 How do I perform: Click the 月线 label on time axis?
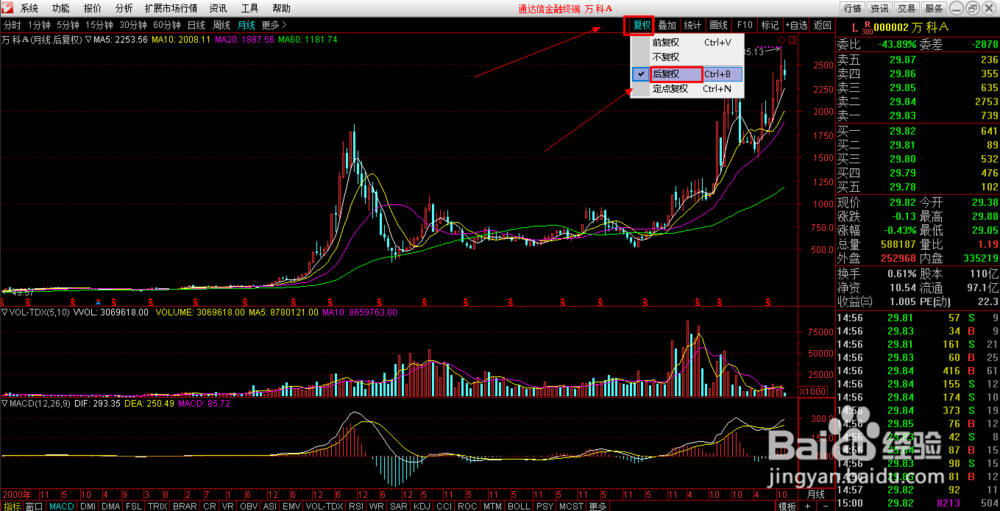(816, 494)
